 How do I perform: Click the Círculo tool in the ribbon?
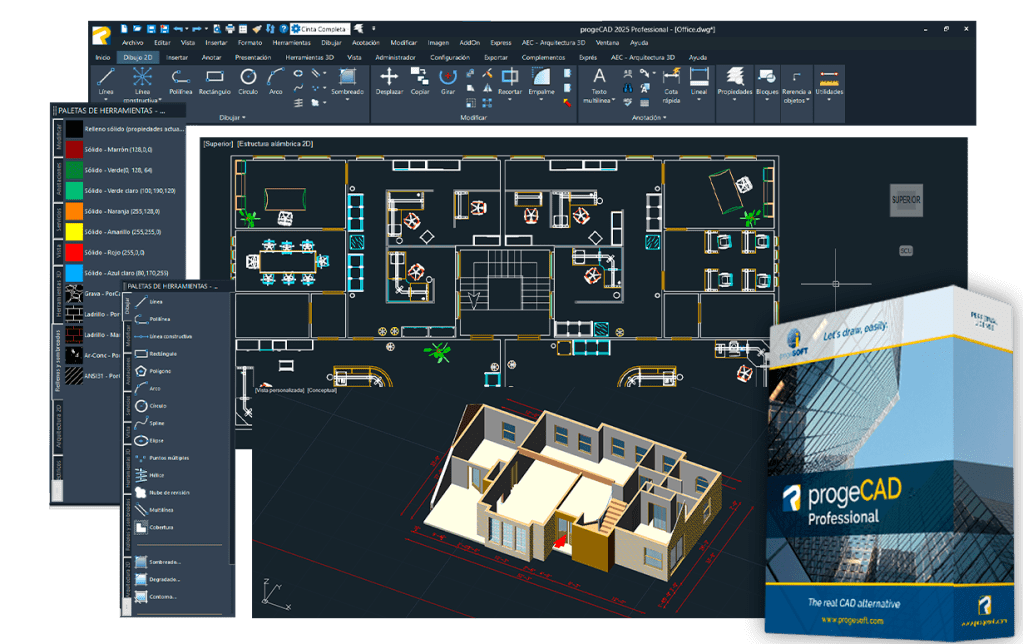point(248,80)
